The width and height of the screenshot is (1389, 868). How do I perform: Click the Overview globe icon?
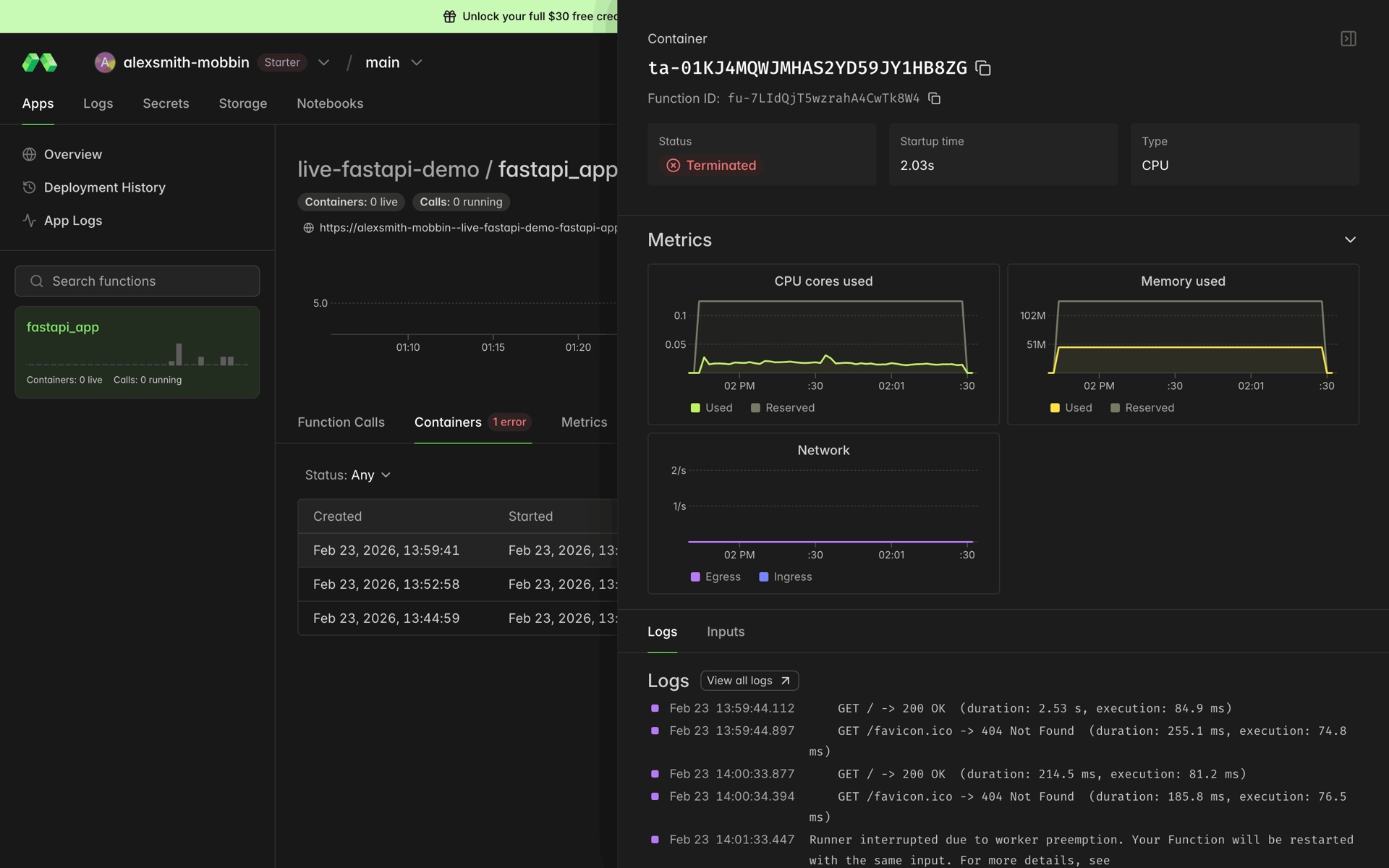(x=30, y=155)
